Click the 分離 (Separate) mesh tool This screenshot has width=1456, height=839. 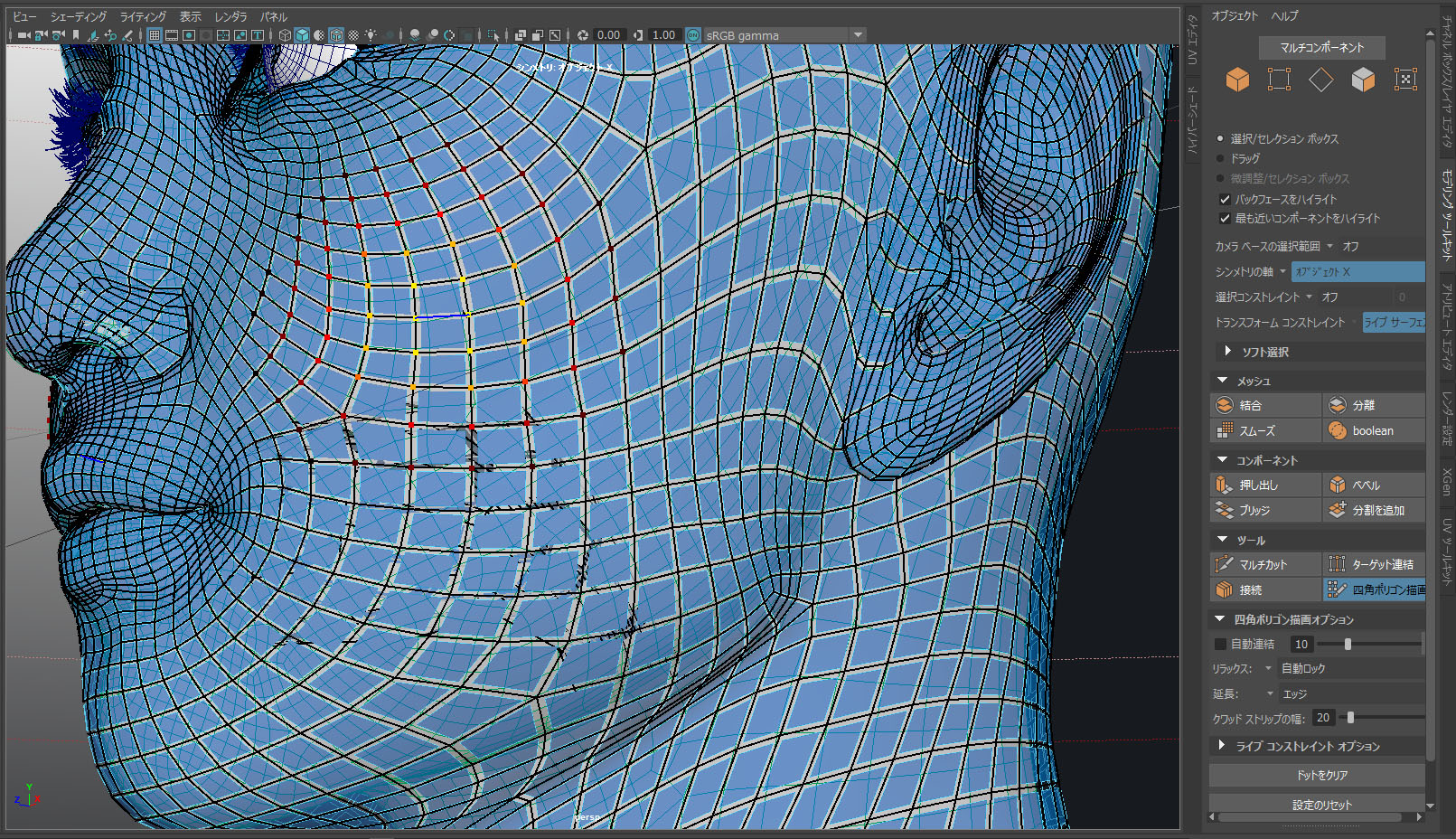click(1374, 405)
